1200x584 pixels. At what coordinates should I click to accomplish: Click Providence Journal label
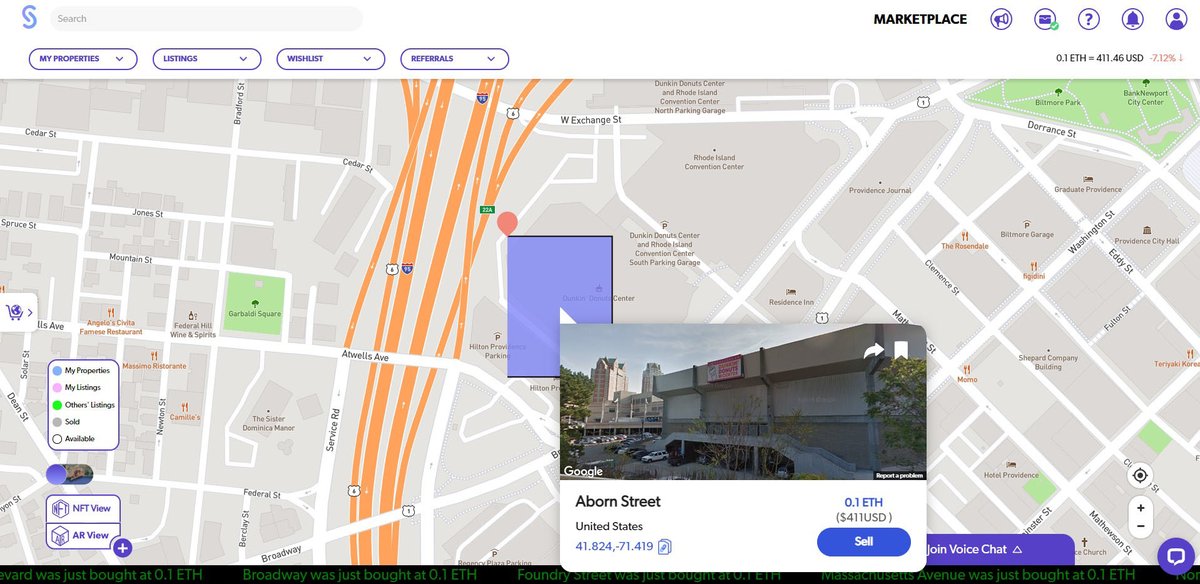pos(880,190)
